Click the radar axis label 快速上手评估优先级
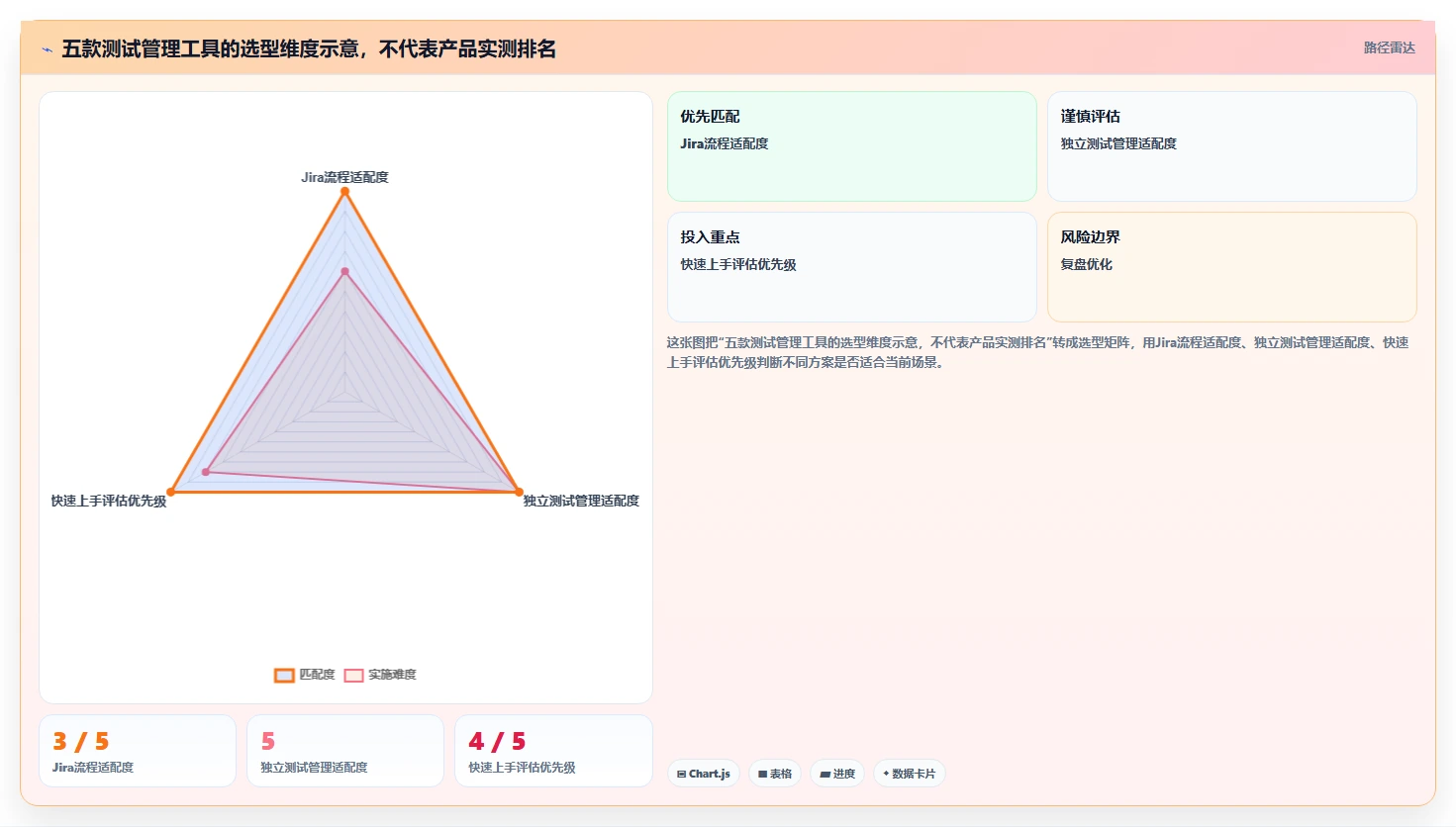Viewport: 1456px width, 827px height. click(109, 501)
